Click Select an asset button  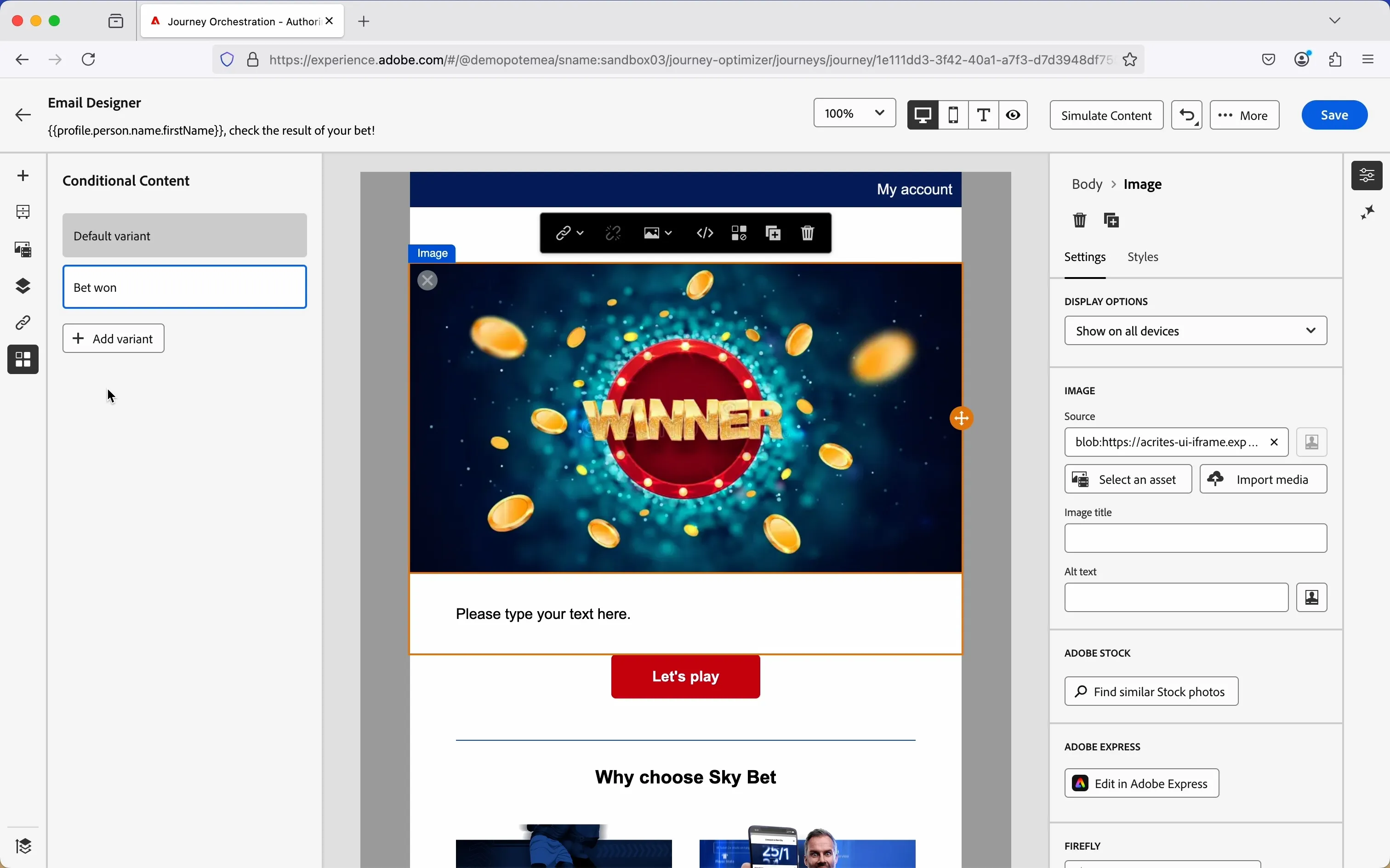click(1128, 480)
